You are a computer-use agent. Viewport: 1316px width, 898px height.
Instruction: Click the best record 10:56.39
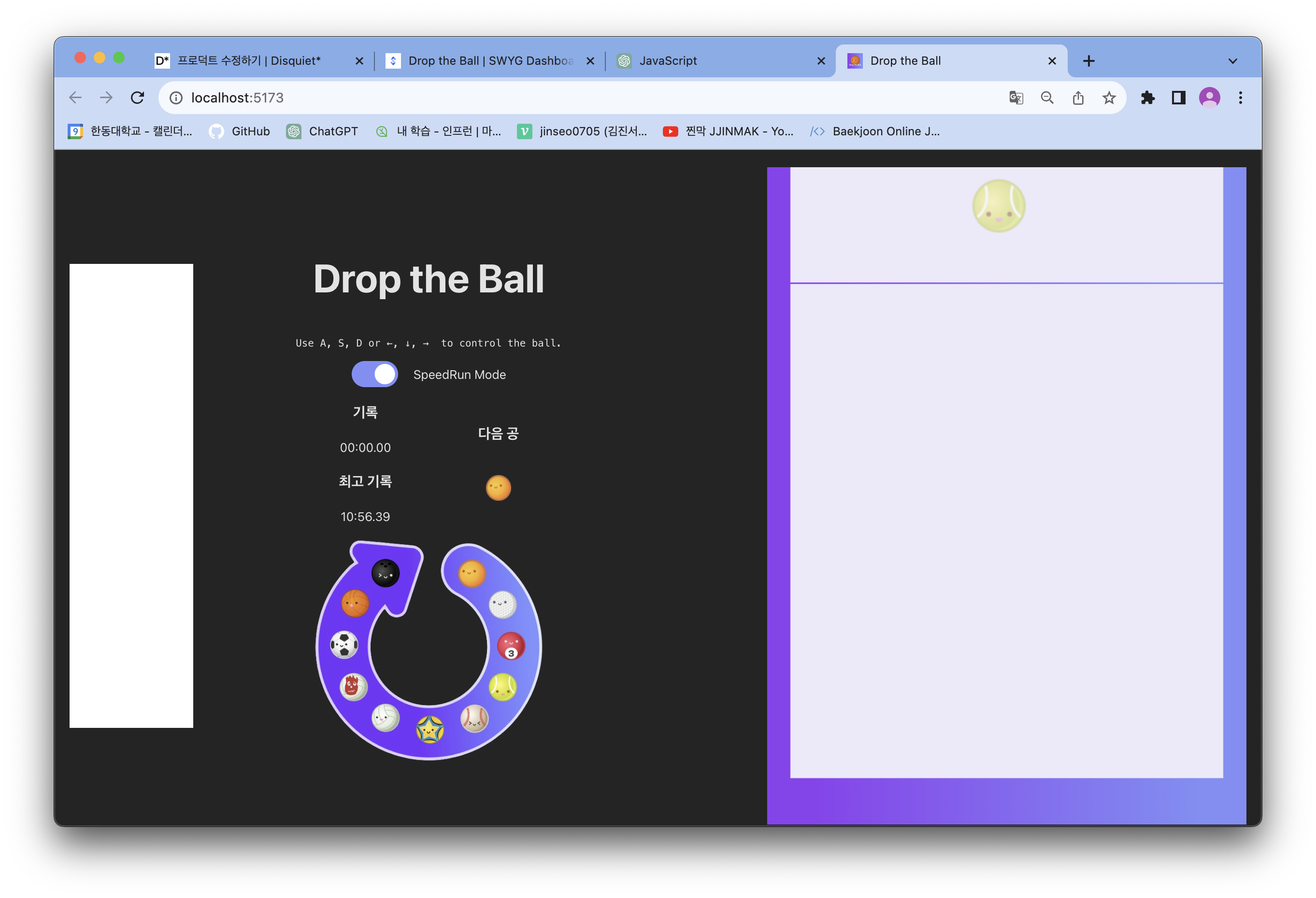[365, 517]
